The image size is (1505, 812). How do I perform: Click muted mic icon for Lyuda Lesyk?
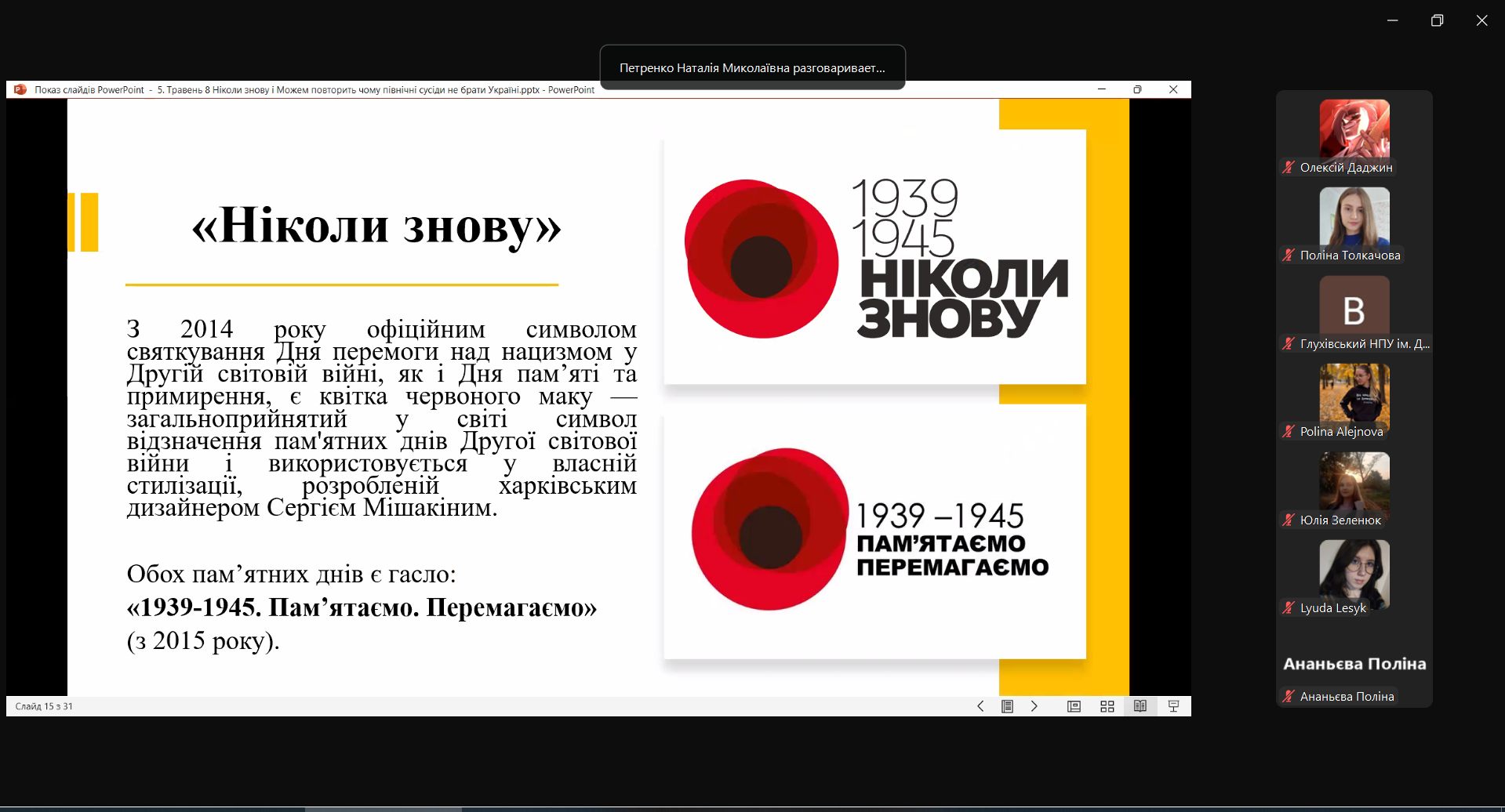click(1289, 607)
